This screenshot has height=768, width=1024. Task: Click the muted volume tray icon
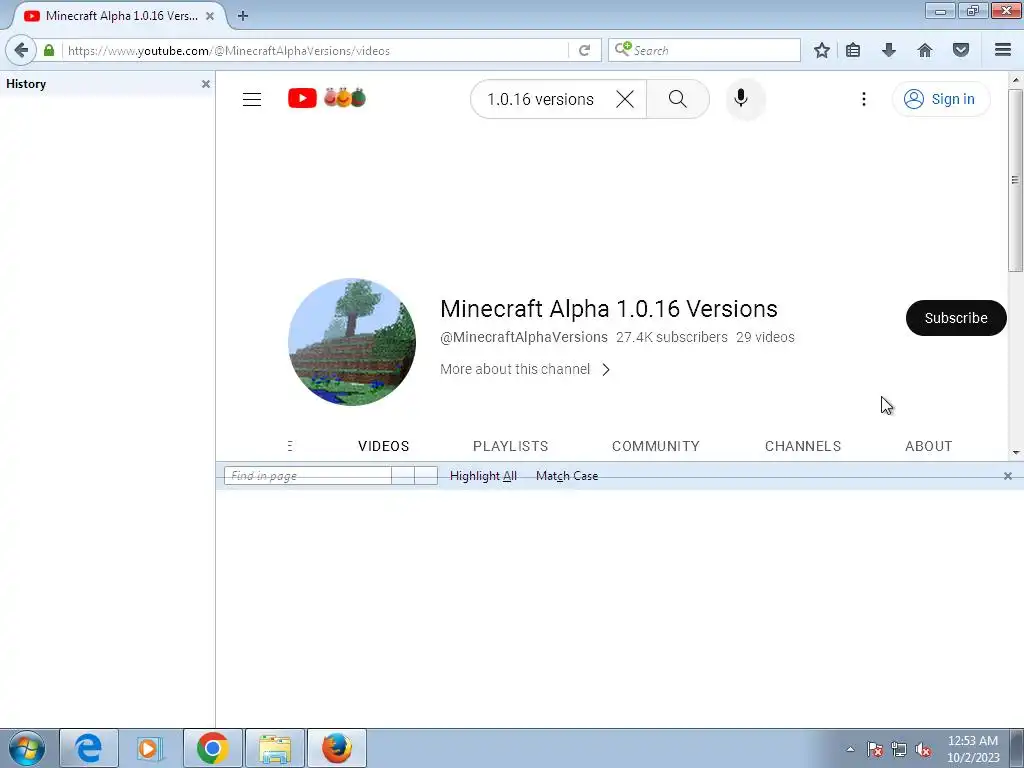923,749
